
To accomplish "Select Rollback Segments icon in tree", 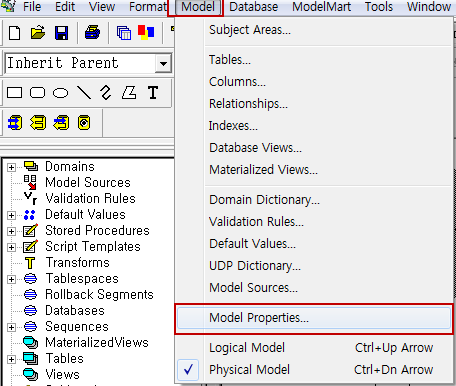I will coord(31,294).
